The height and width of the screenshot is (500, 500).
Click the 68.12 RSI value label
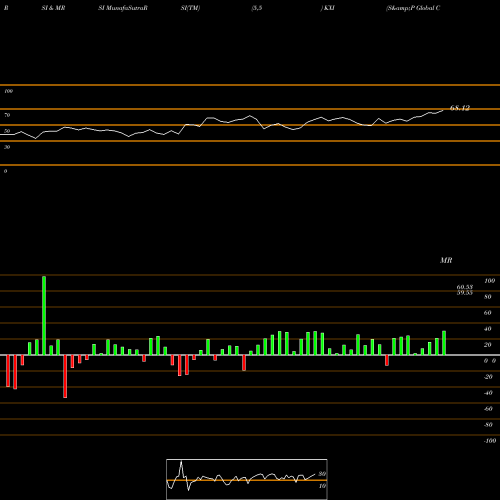[460, 108]
